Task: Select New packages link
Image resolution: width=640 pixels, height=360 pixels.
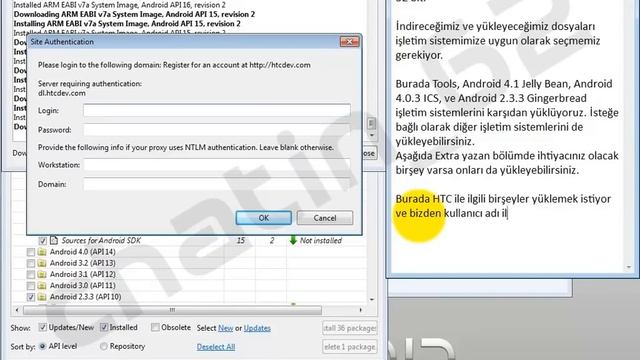Action: pos(225,328)
